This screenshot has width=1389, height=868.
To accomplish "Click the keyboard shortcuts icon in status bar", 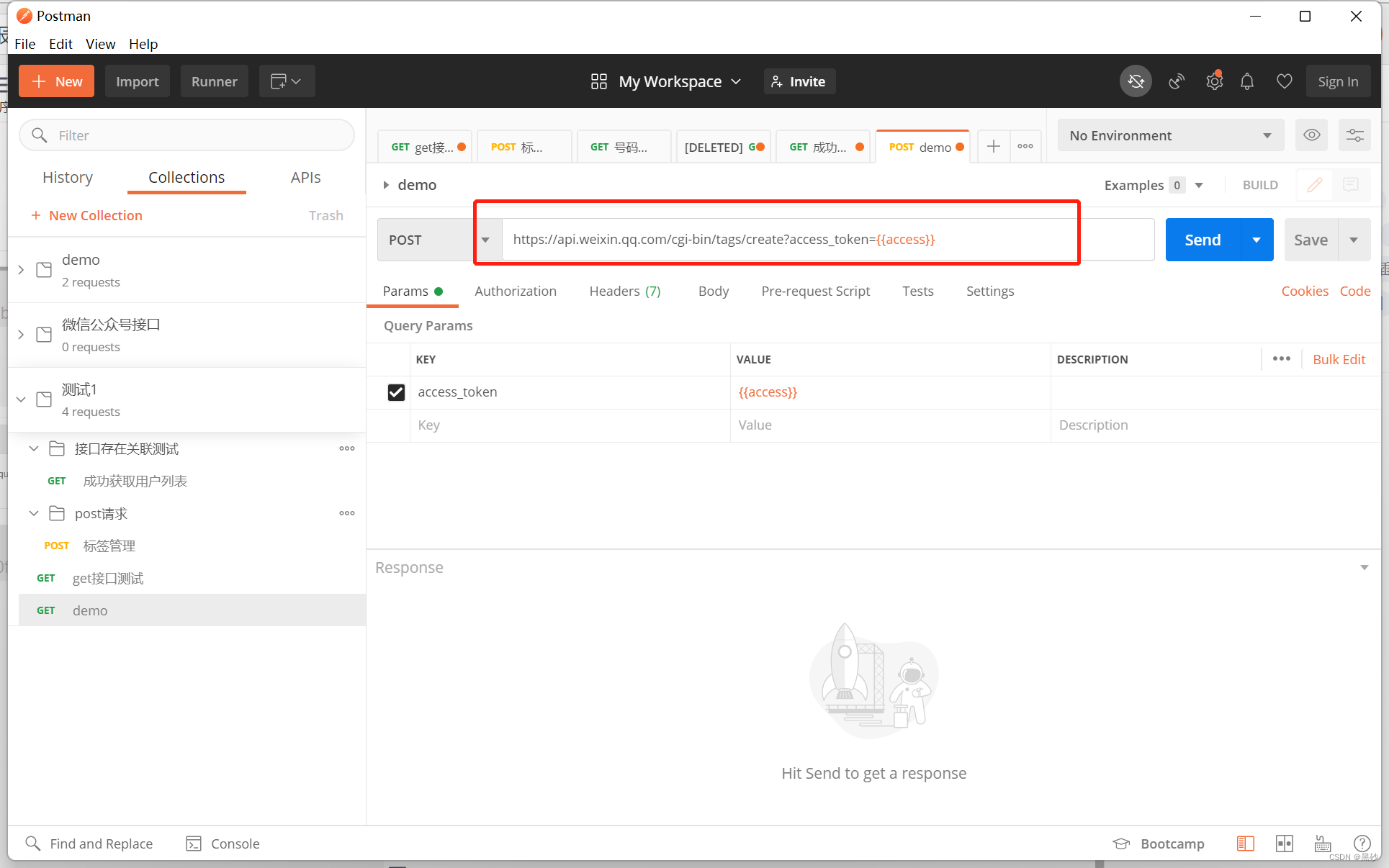I will 1323,844.
